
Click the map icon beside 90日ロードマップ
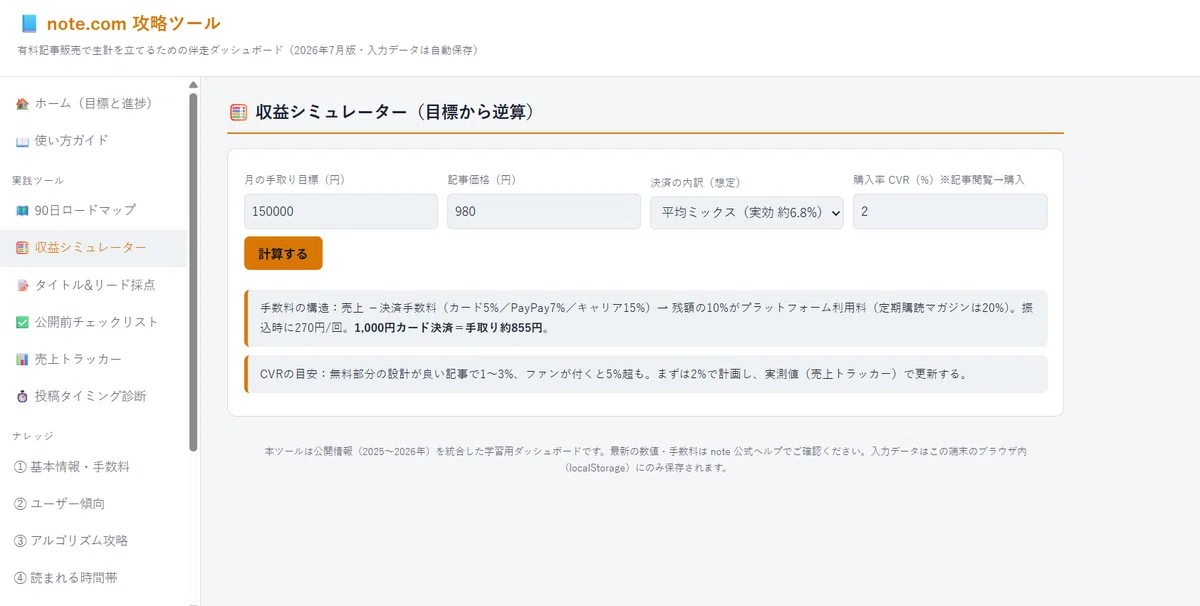(x=22, y=211)
